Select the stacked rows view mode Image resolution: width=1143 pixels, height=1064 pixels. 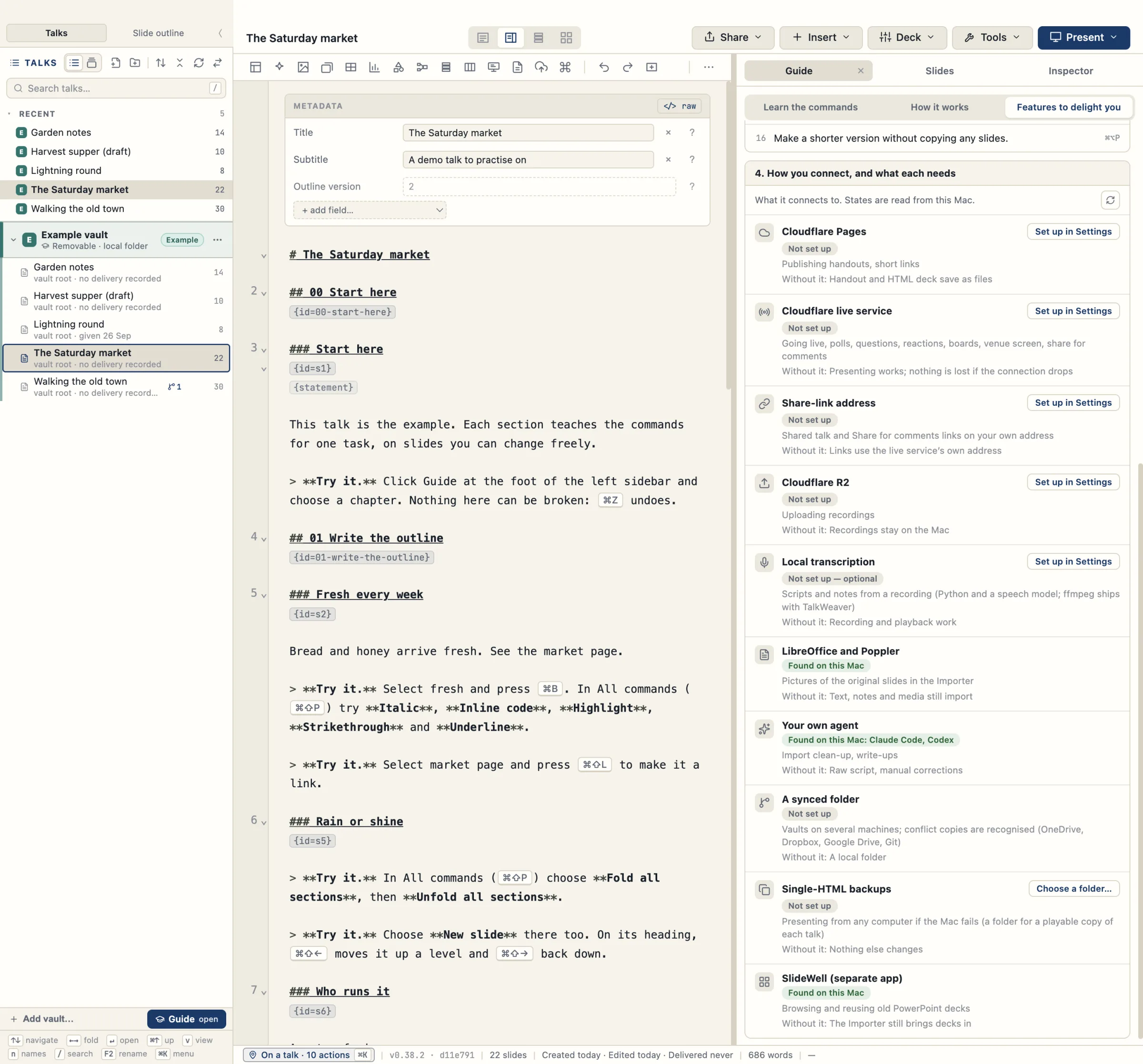pyautogui.click(x=538, y=38)
